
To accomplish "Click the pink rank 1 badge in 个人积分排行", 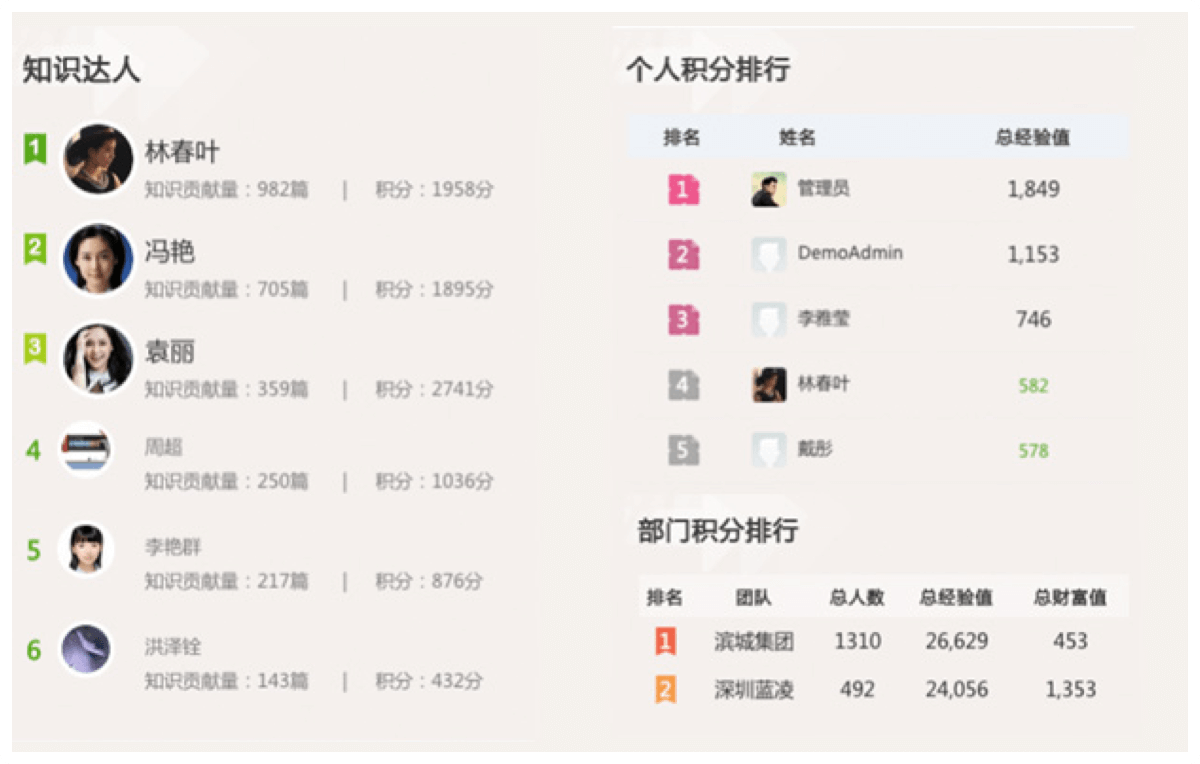I will [x=683, y=189].
